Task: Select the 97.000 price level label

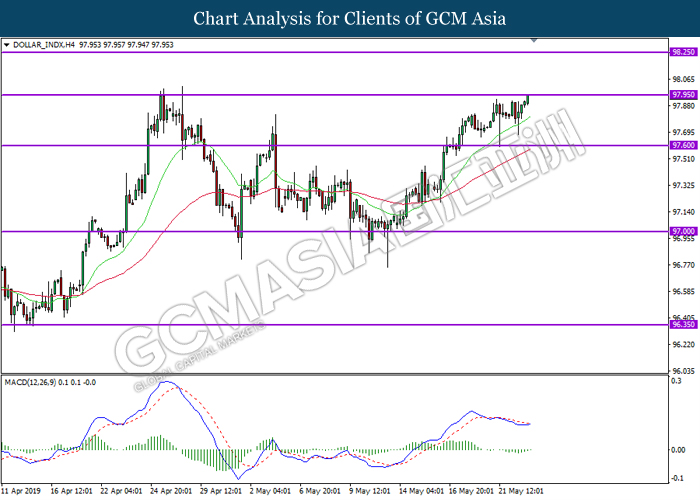Action: [x=683, y=231]
